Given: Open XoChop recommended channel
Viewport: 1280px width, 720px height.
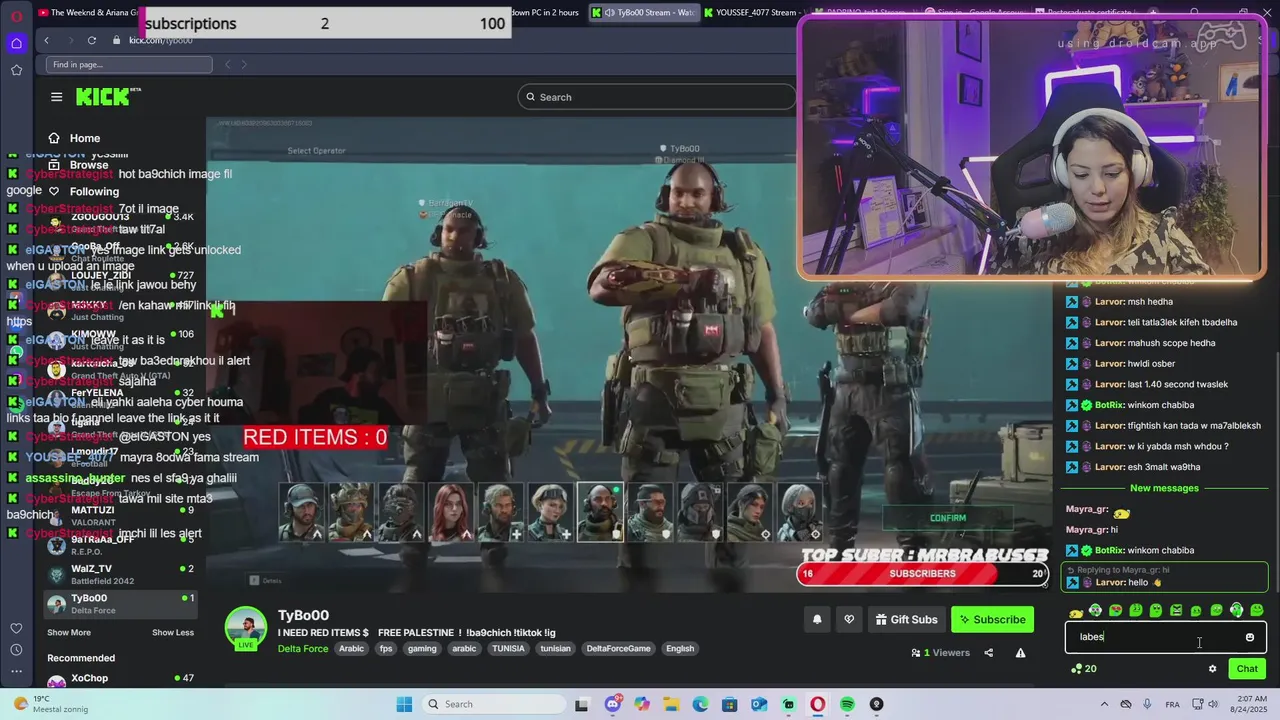Looking at the screenshot, I should click(119, 682).
